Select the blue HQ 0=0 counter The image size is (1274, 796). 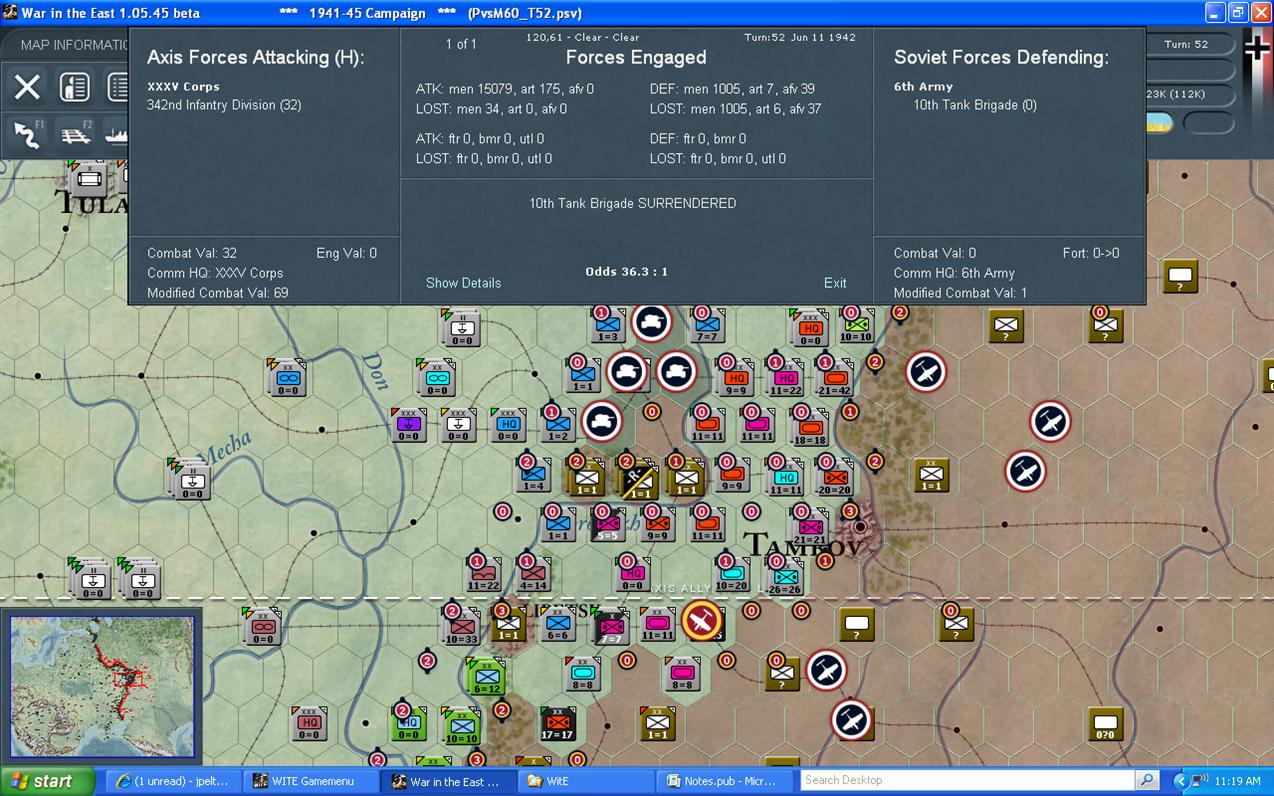508,425
